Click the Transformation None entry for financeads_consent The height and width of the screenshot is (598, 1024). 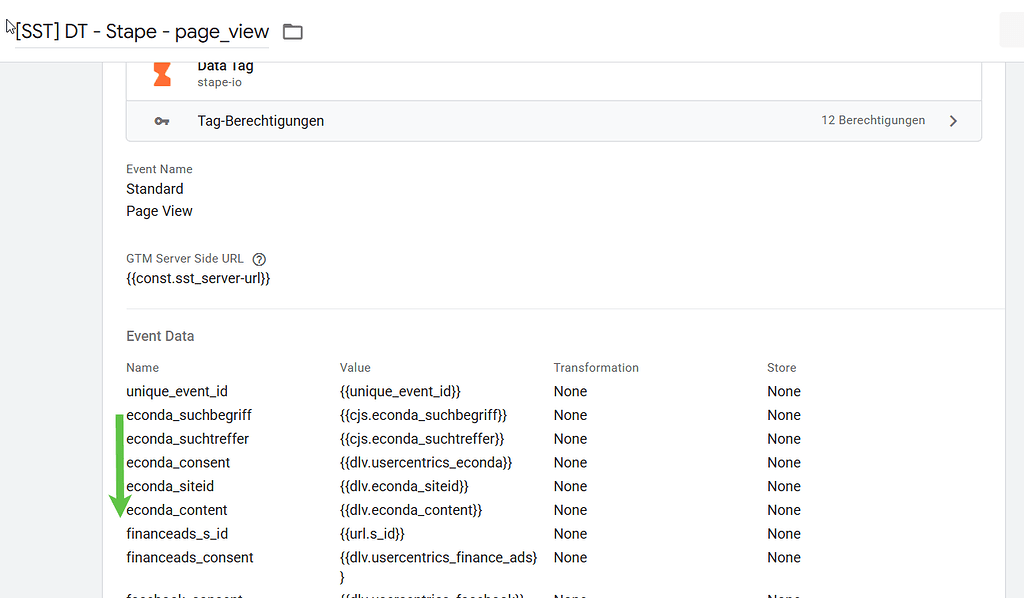(x=570, y=557)
